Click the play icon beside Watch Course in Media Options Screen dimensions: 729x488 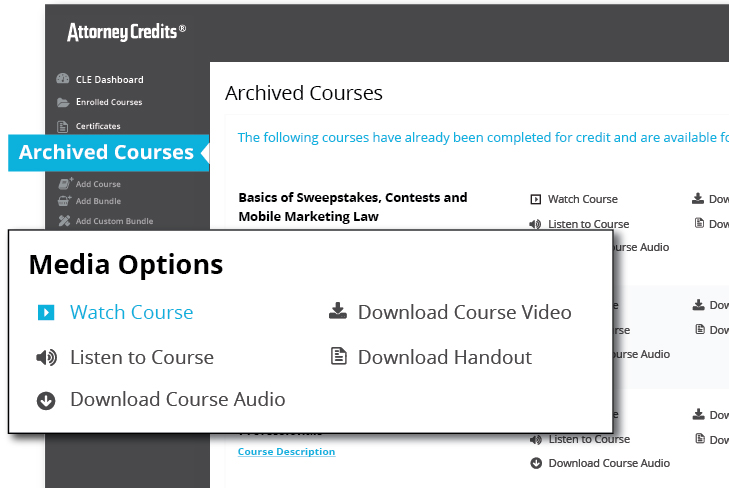click(x=46, y=312)
